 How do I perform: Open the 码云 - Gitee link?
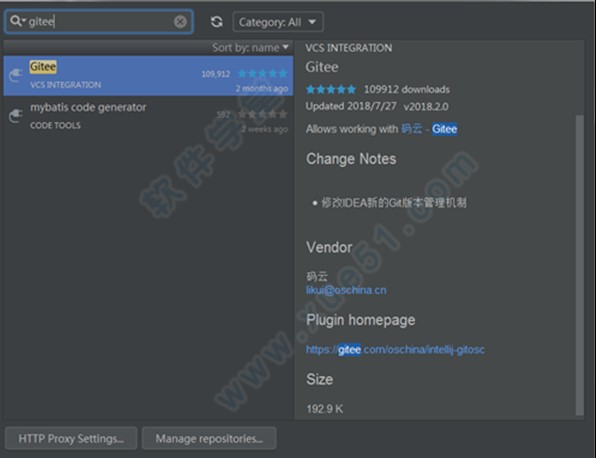tap(429, 129)
